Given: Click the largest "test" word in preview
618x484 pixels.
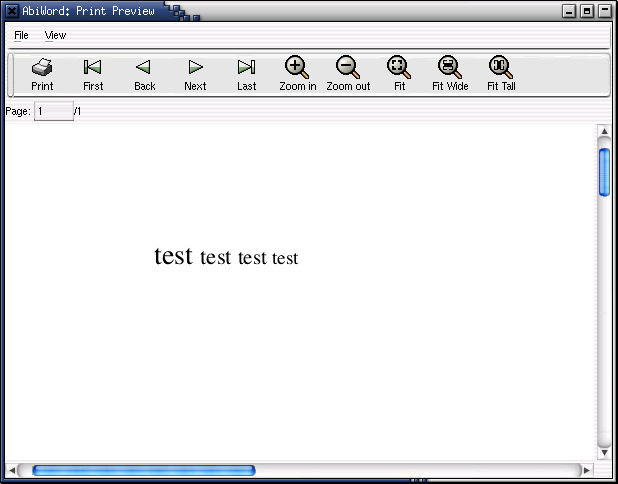Looking at the screenshot, I should 173,255.
